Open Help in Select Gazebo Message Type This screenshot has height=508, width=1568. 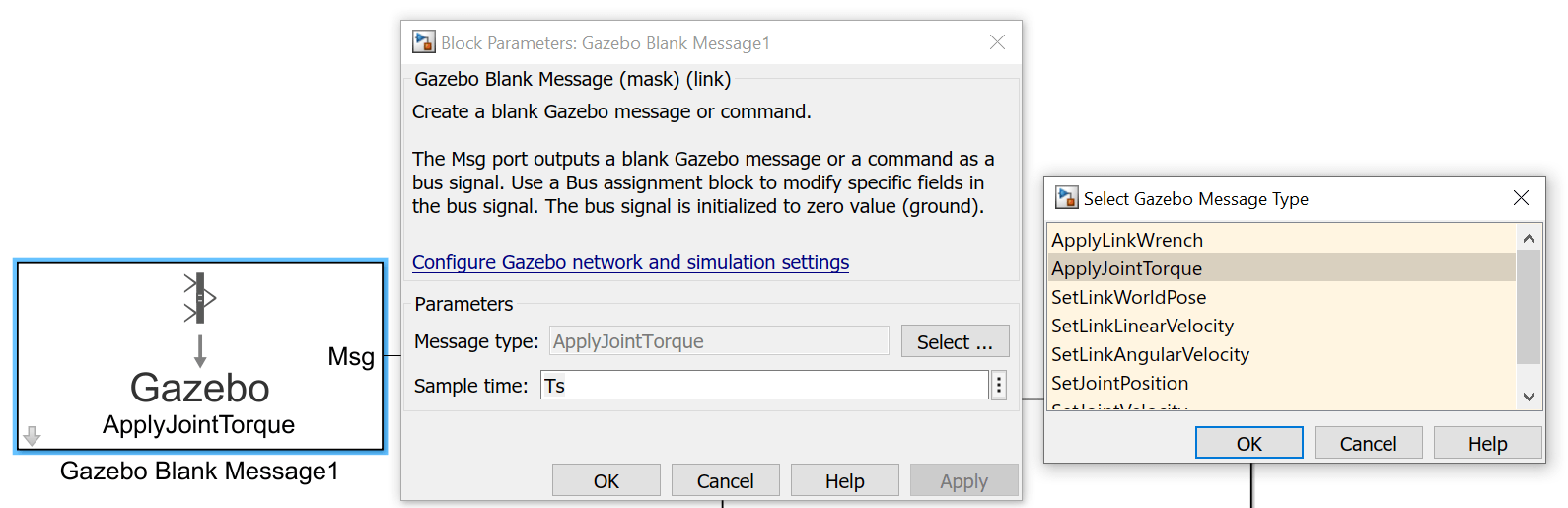[x=1487, y=444]
